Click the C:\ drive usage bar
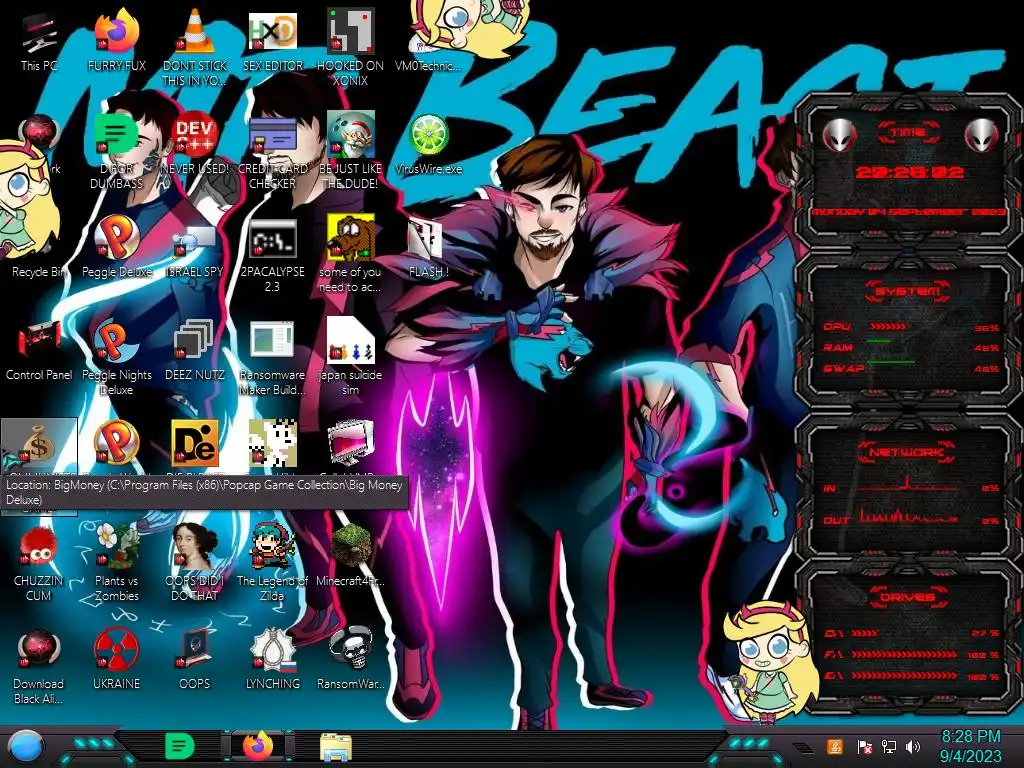This screenshot has width=1024, height=768. tap(865, 633)
